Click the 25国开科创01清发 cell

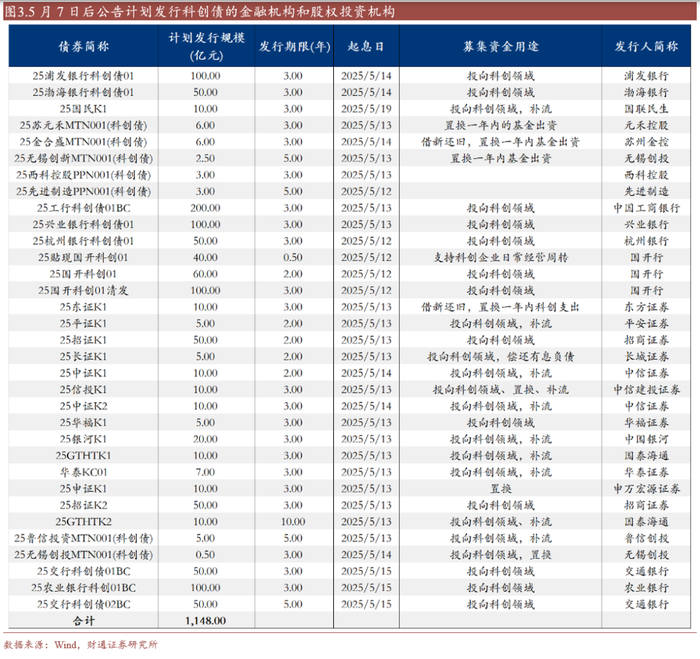coord(83,291)
